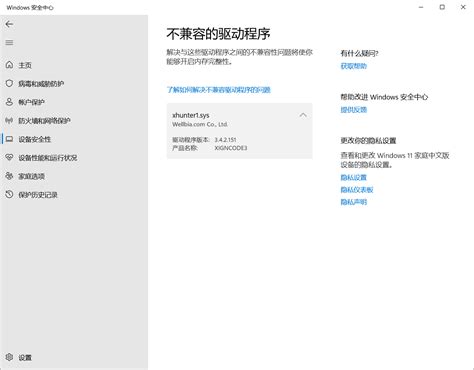Viewport: 474px width, 370px height.
Task: Click the home icon beside 主页
Action: click(x=9, y=65)
